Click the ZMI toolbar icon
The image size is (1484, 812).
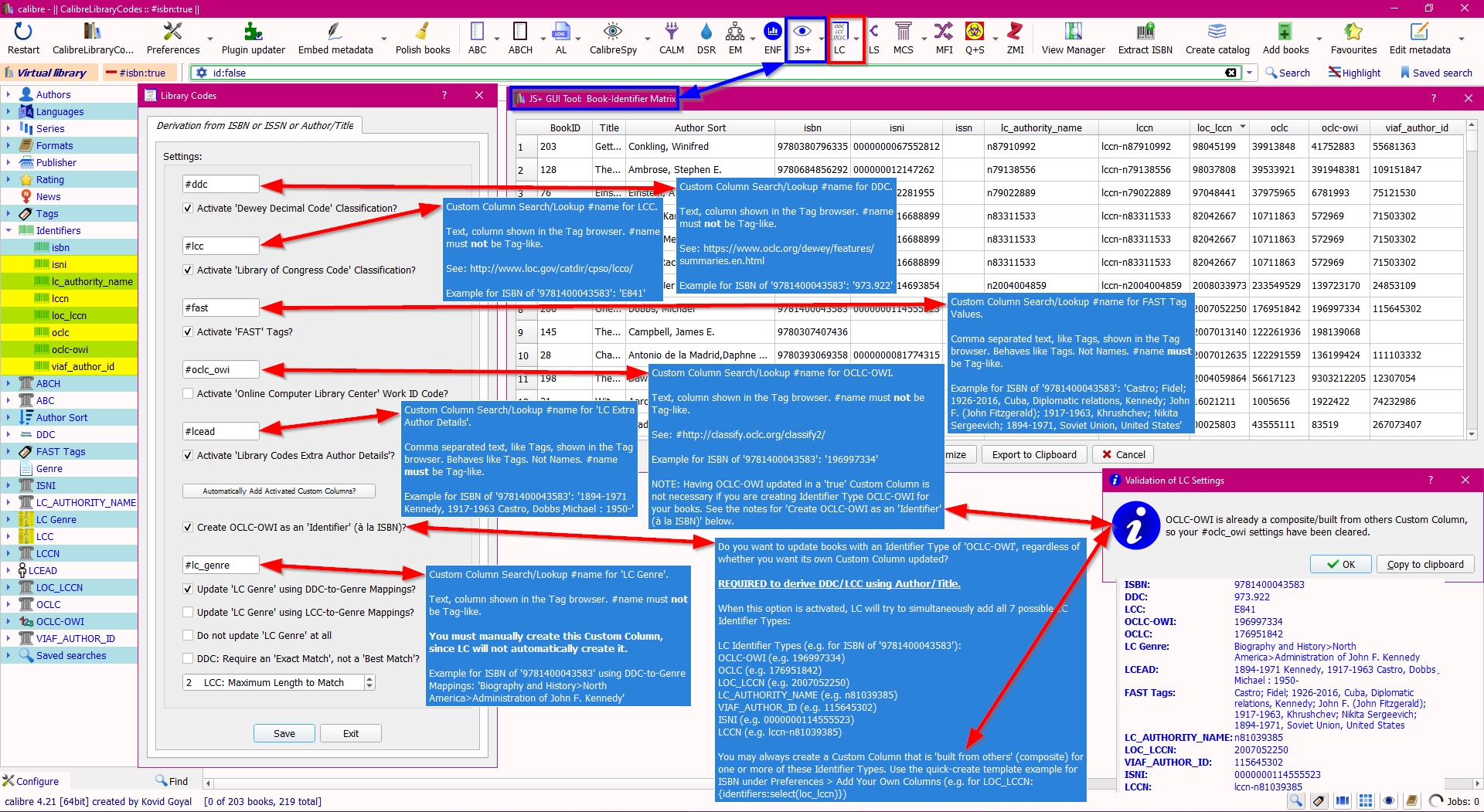tap(1015, 32)
